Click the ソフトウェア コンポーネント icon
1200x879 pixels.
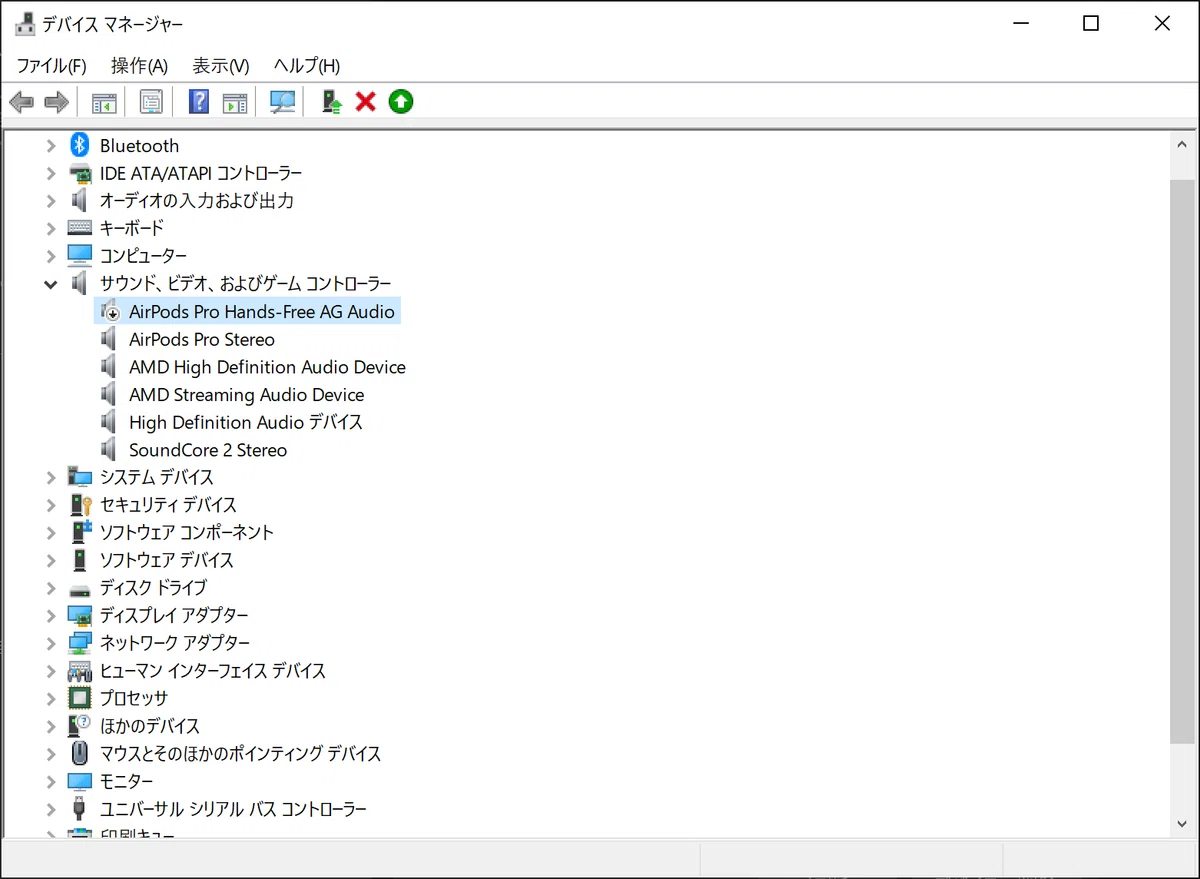pyautogui.click(x=81, y=532)
